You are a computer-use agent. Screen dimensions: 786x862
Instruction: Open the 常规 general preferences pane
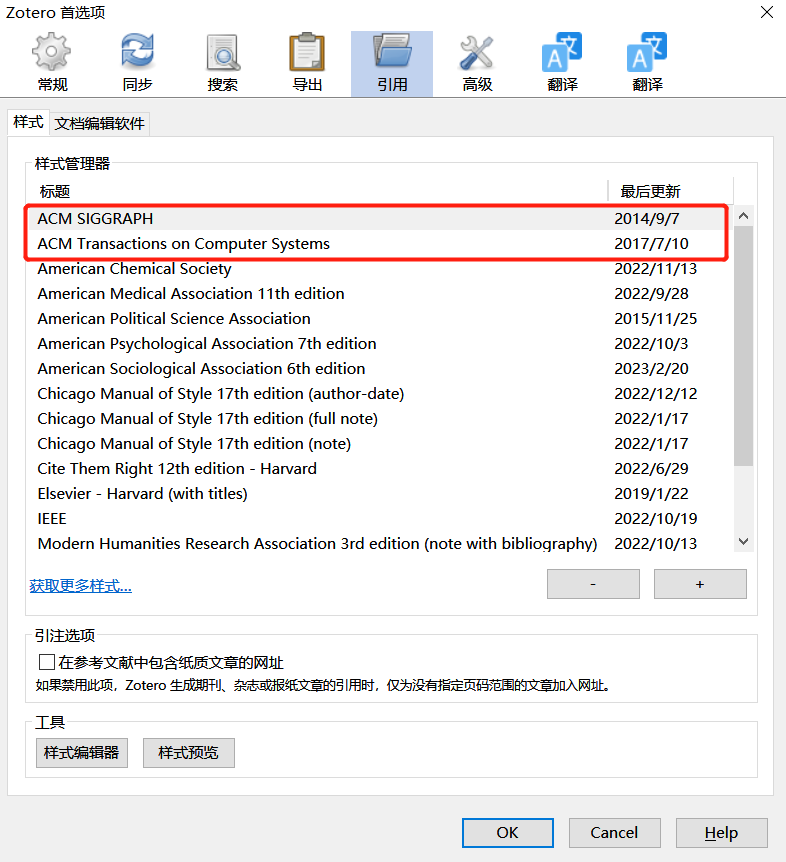52,63
